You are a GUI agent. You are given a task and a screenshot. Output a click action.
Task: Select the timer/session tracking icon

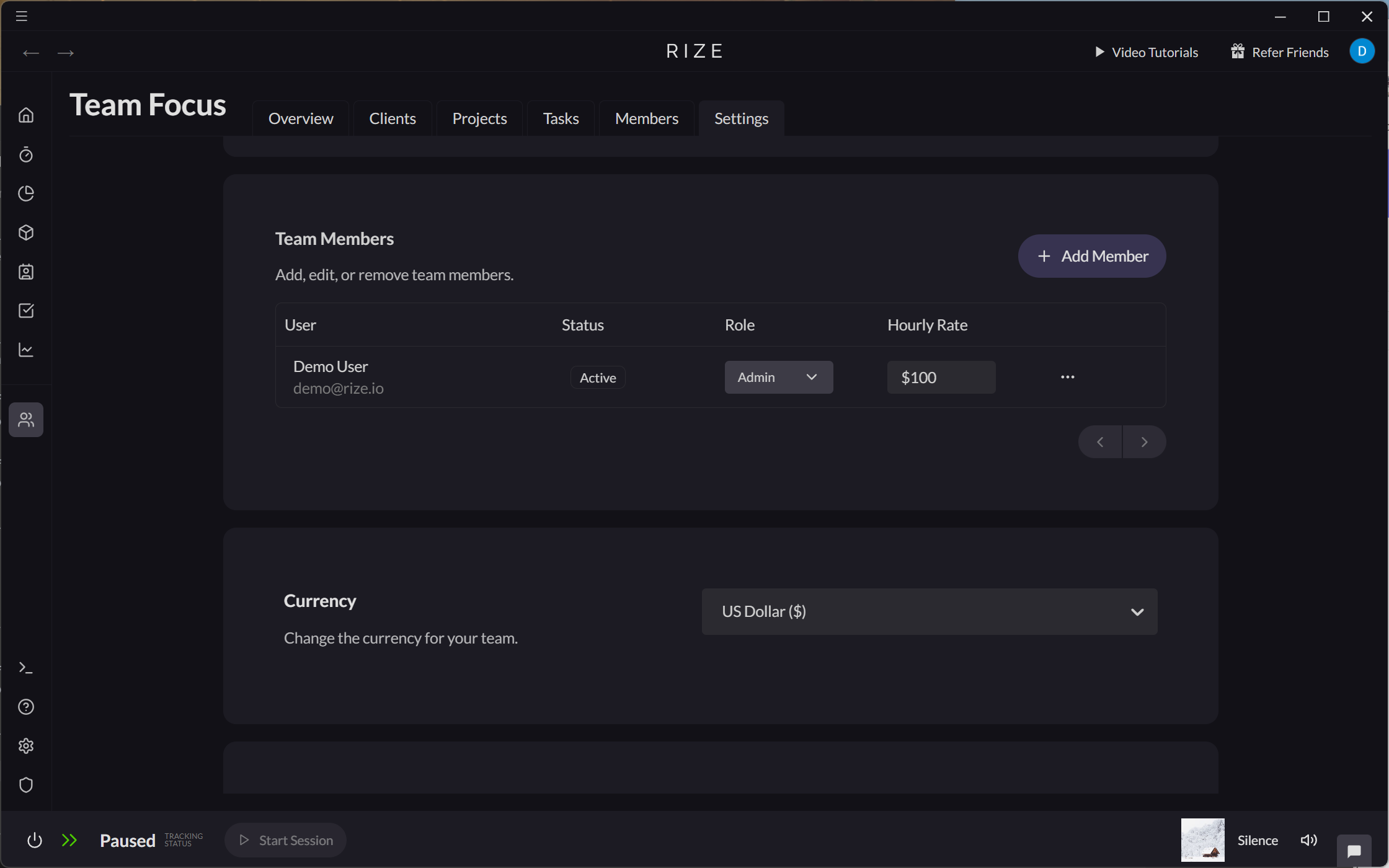coord(26,154)
